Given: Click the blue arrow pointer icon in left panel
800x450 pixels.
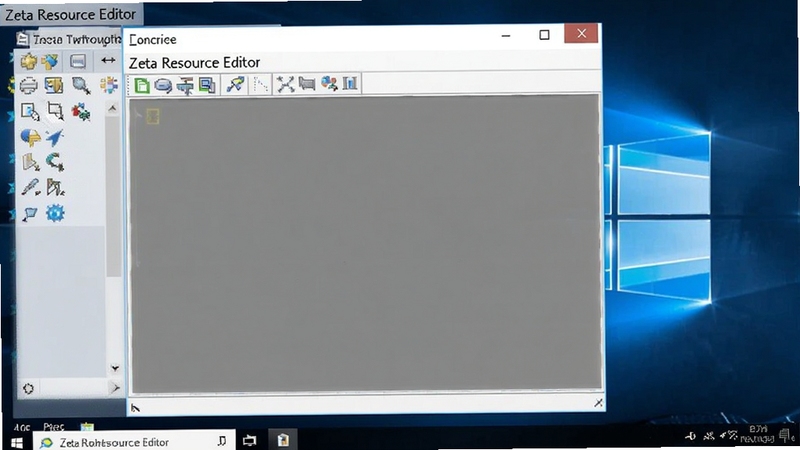Looking at the screenshot, I should 54,137.
